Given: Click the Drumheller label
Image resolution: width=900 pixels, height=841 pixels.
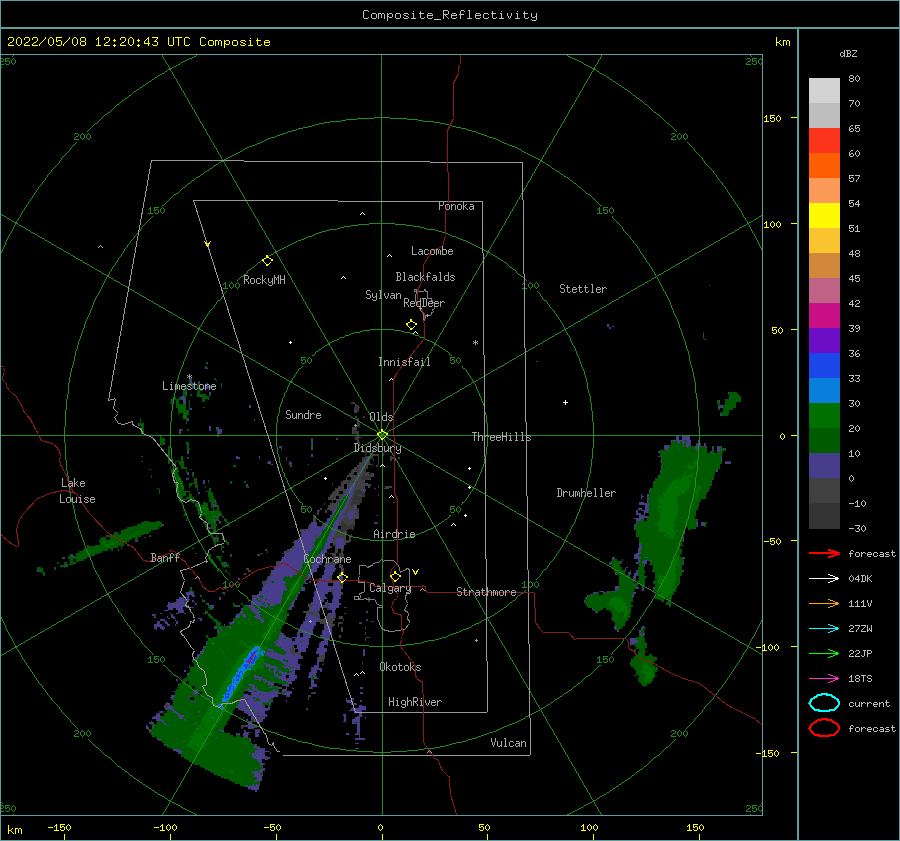Looking at the screenshot, I should (x=586, y=493).
